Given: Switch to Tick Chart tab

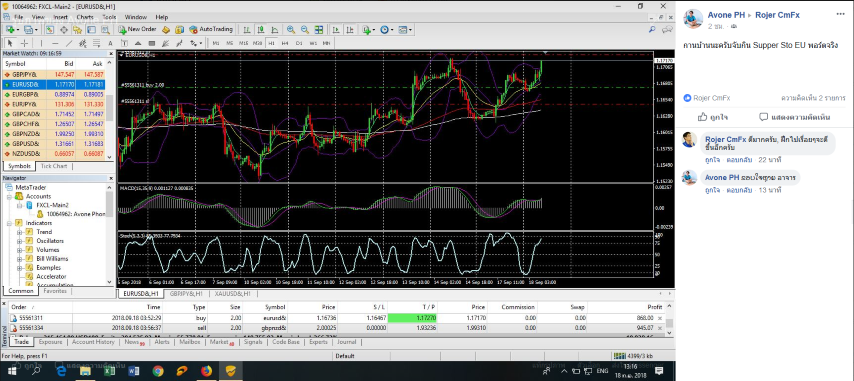Looking at the screenshot, I should click(x=53, y=166).
